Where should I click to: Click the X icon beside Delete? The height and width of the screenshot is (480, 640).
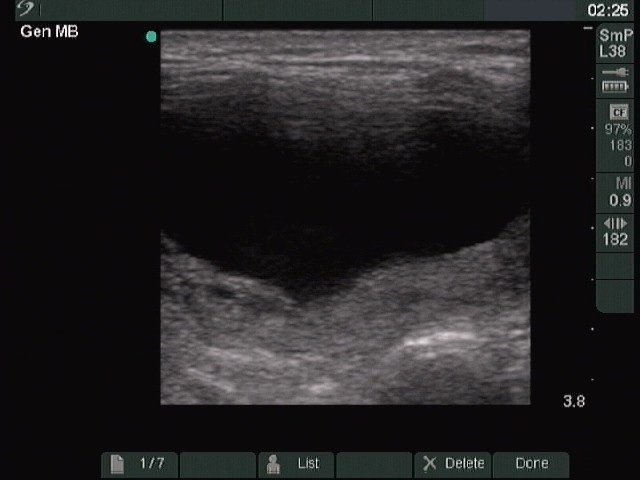429,464
